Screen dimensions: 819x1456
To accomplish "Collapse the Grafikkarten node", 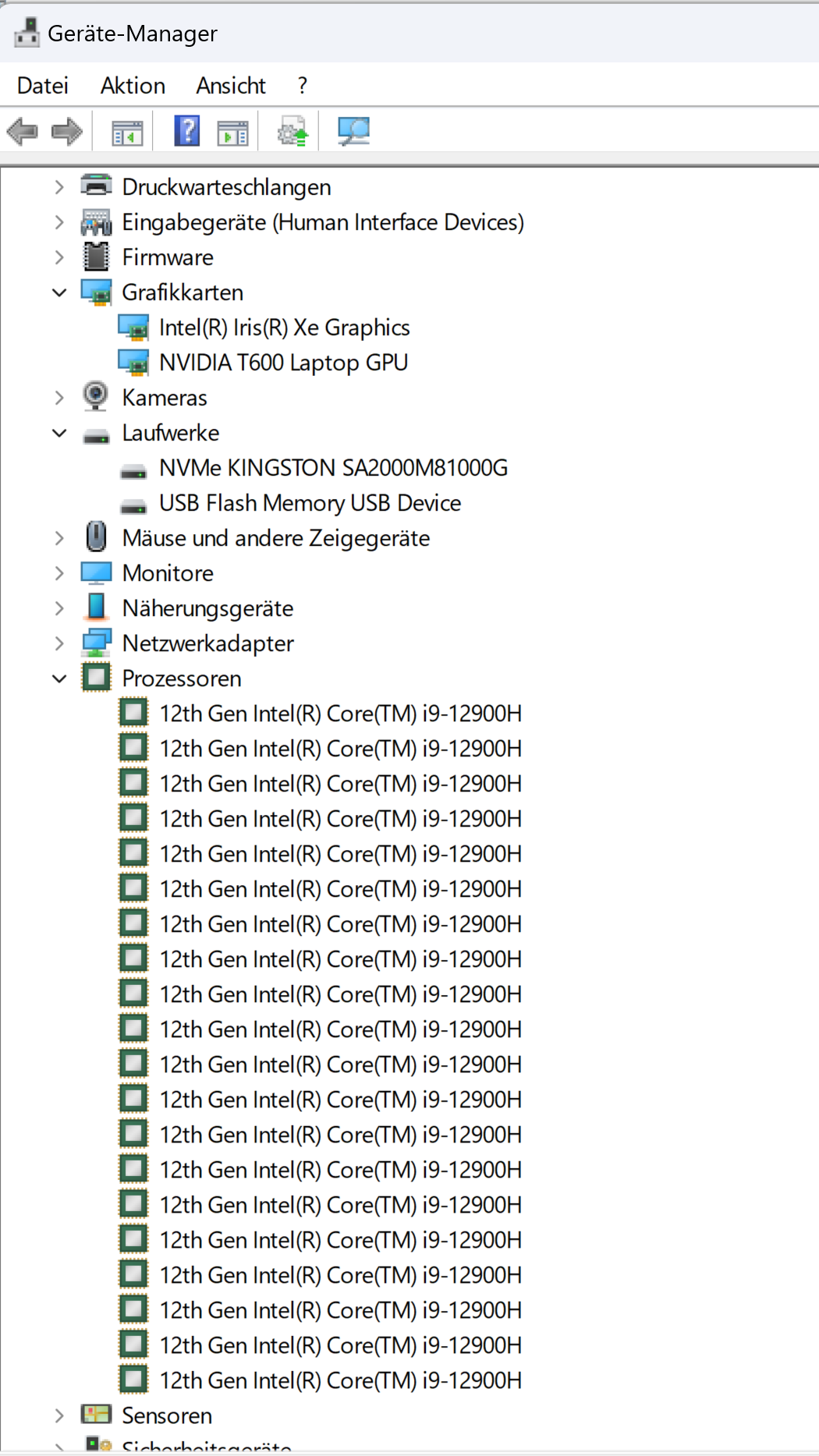I will pos(59,292).
